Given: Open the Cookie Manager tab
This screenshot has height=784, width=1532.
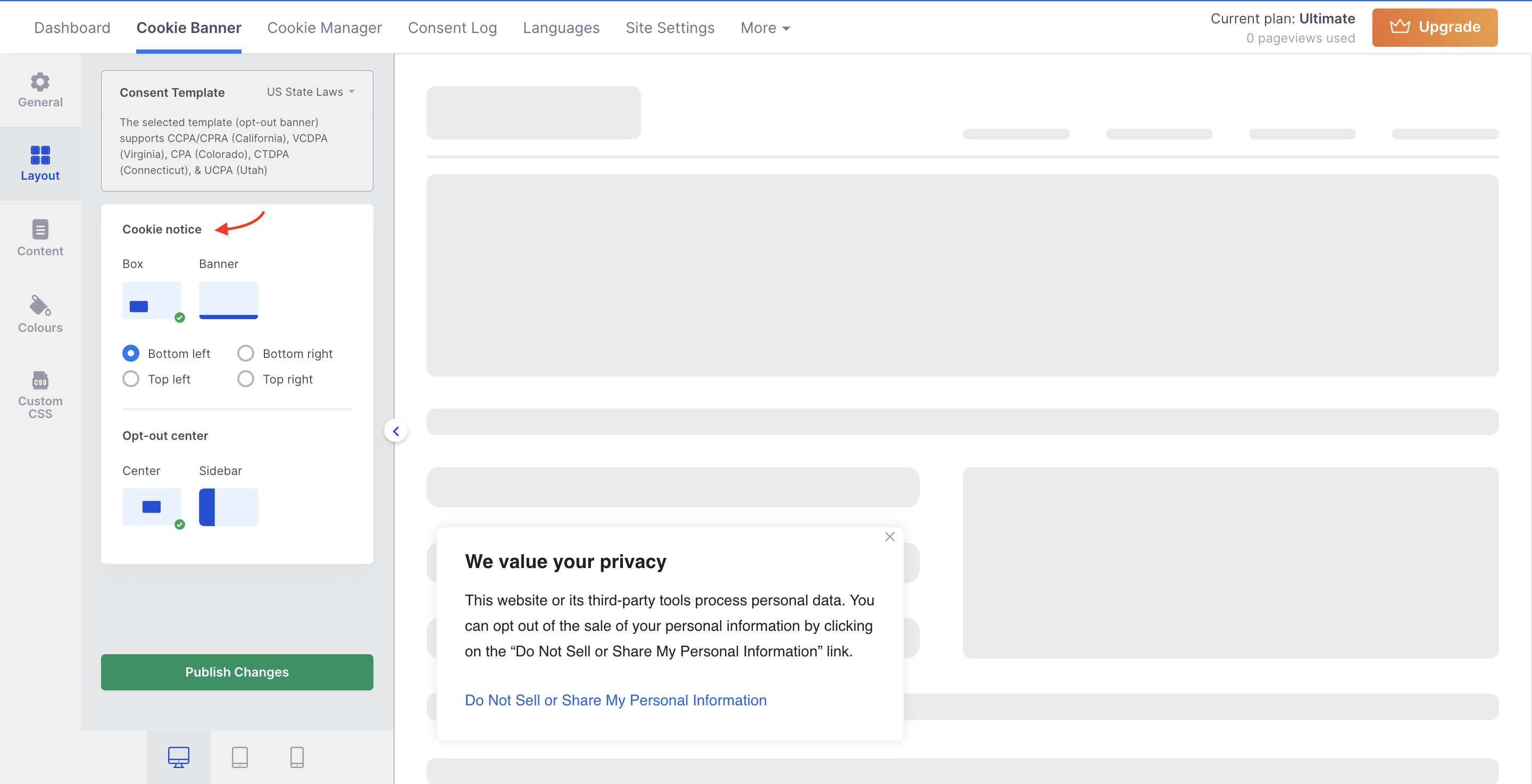Looking at the screenshot, I should (324, 28).
